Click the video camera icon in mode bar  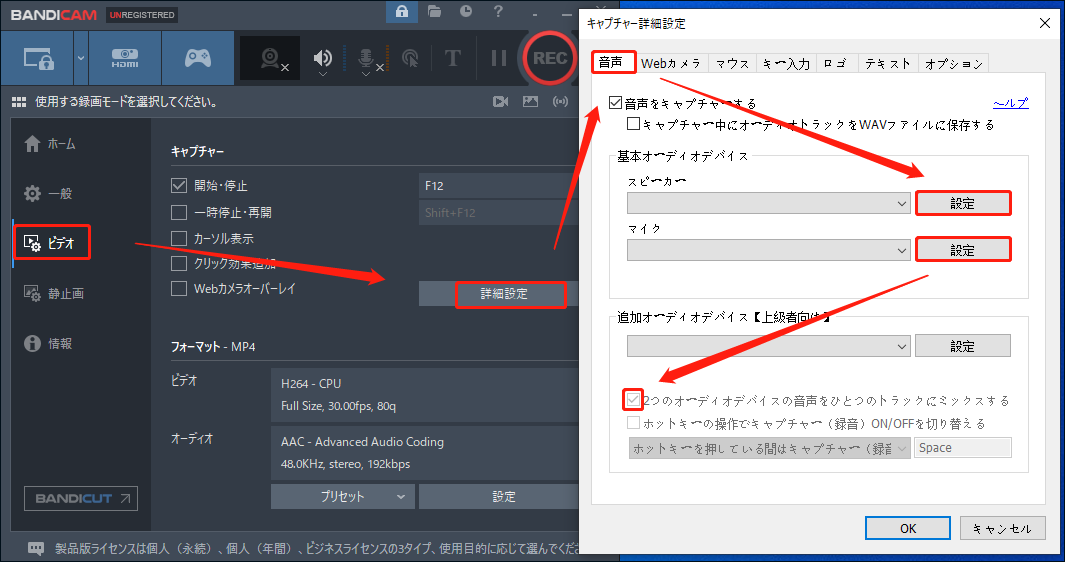pos(501,102)
